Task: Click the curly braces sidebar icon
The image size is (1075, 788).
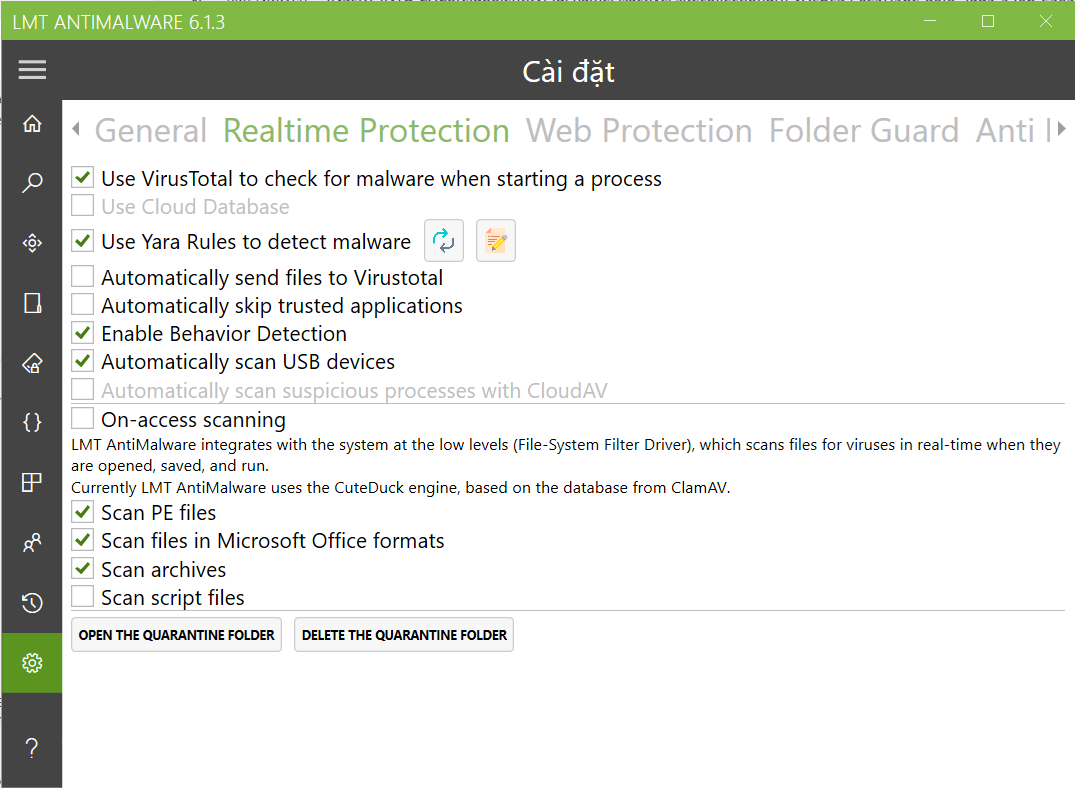Action: point(32,422)
